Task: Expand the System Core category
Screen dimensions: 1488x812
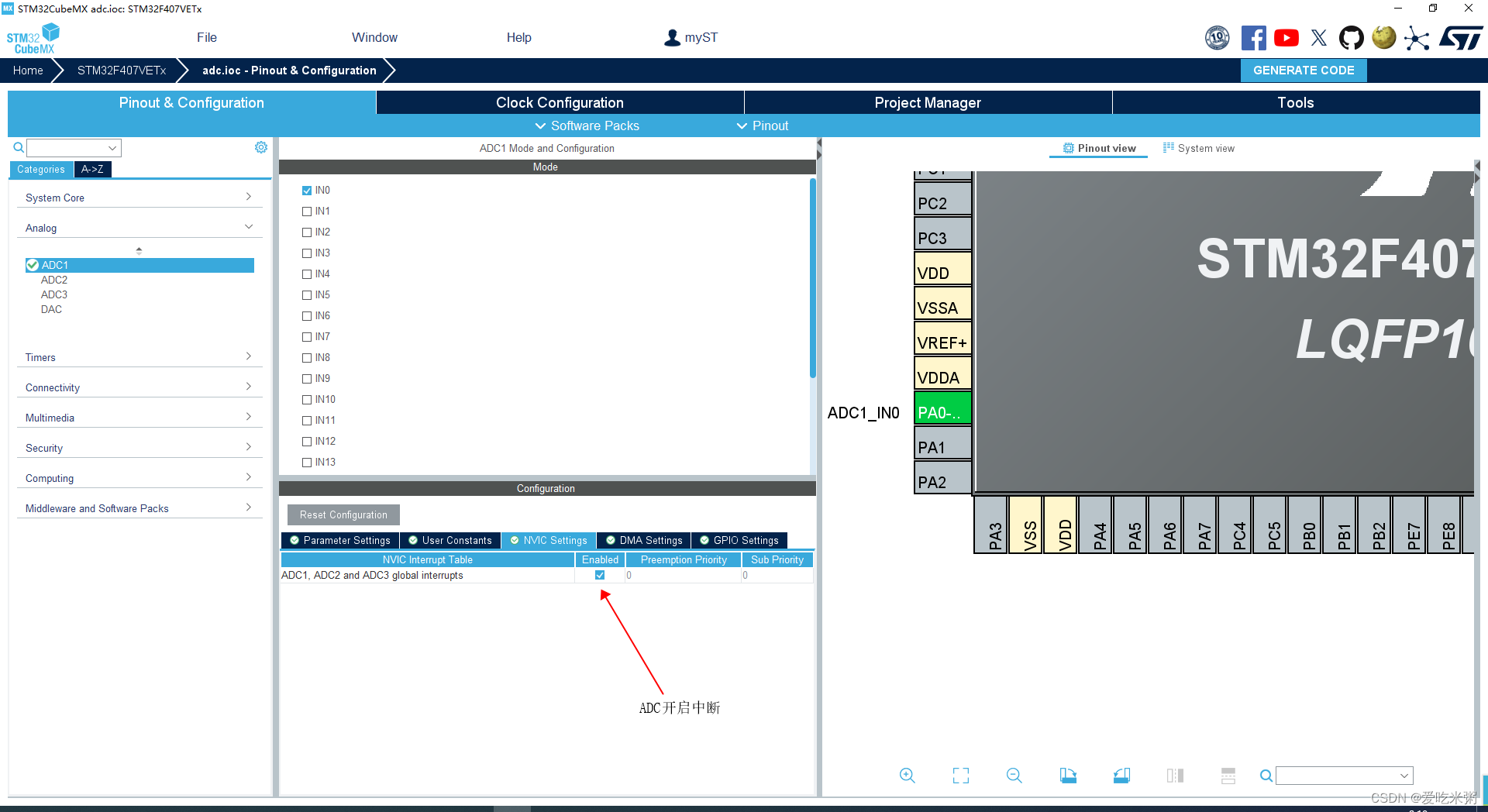Action: tap(139, 198)
